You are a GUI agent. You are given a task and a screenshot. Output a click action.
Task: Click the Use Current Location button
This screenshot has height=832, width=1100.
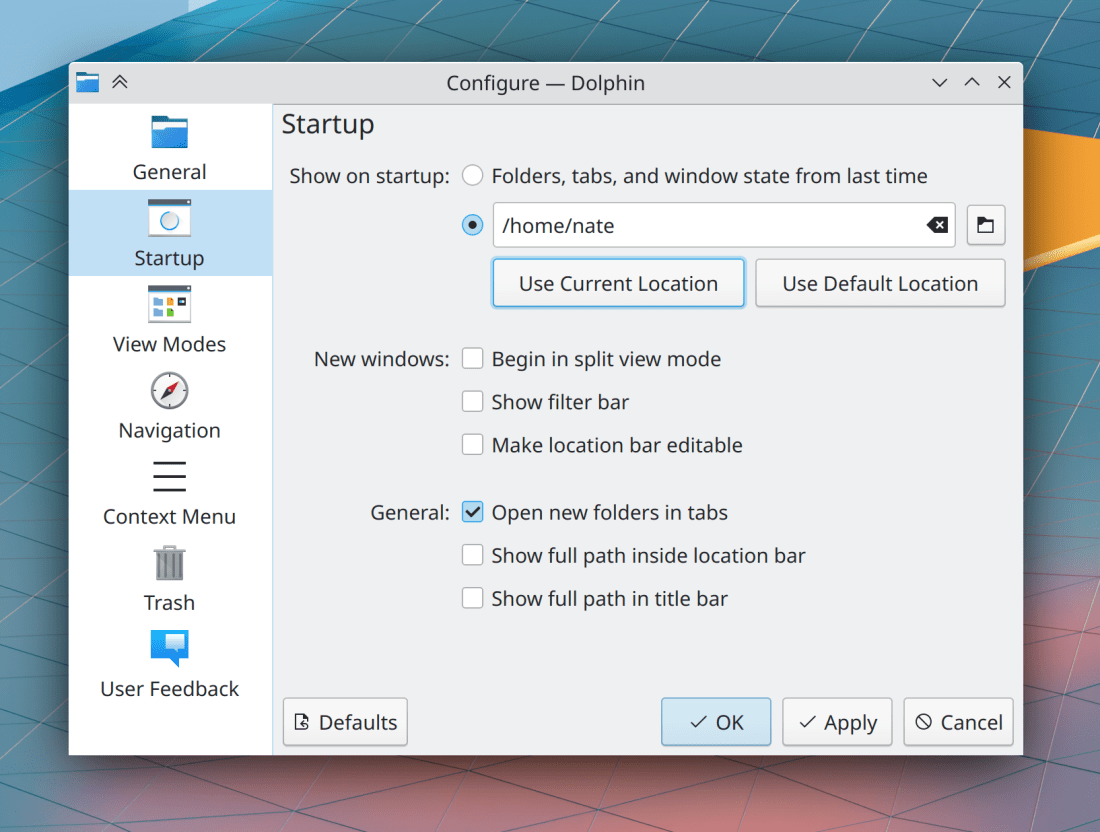point(618,283)
